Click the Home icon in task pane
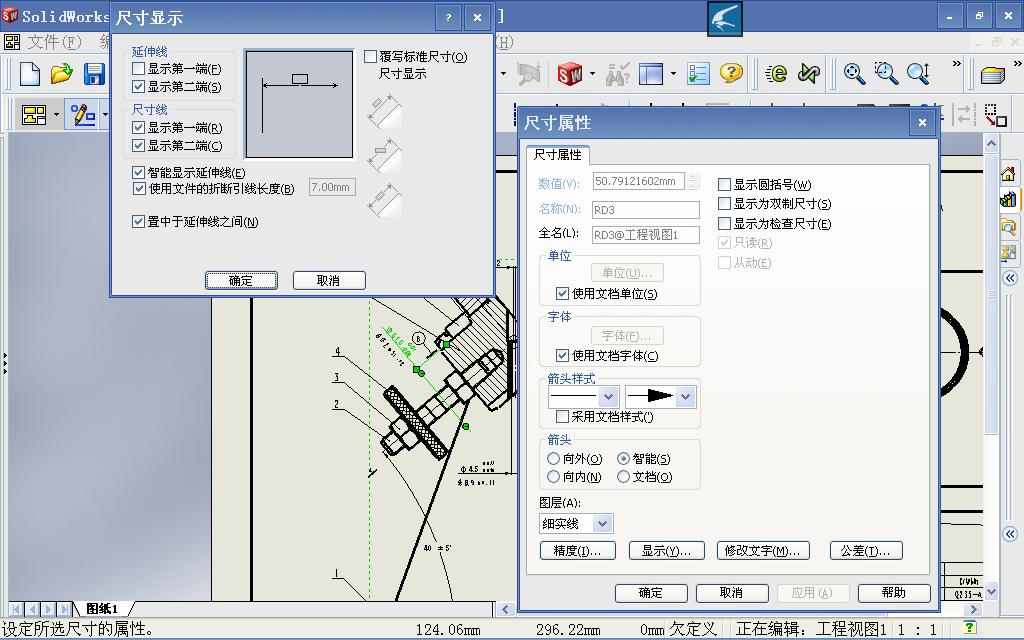 point(1008,174)
